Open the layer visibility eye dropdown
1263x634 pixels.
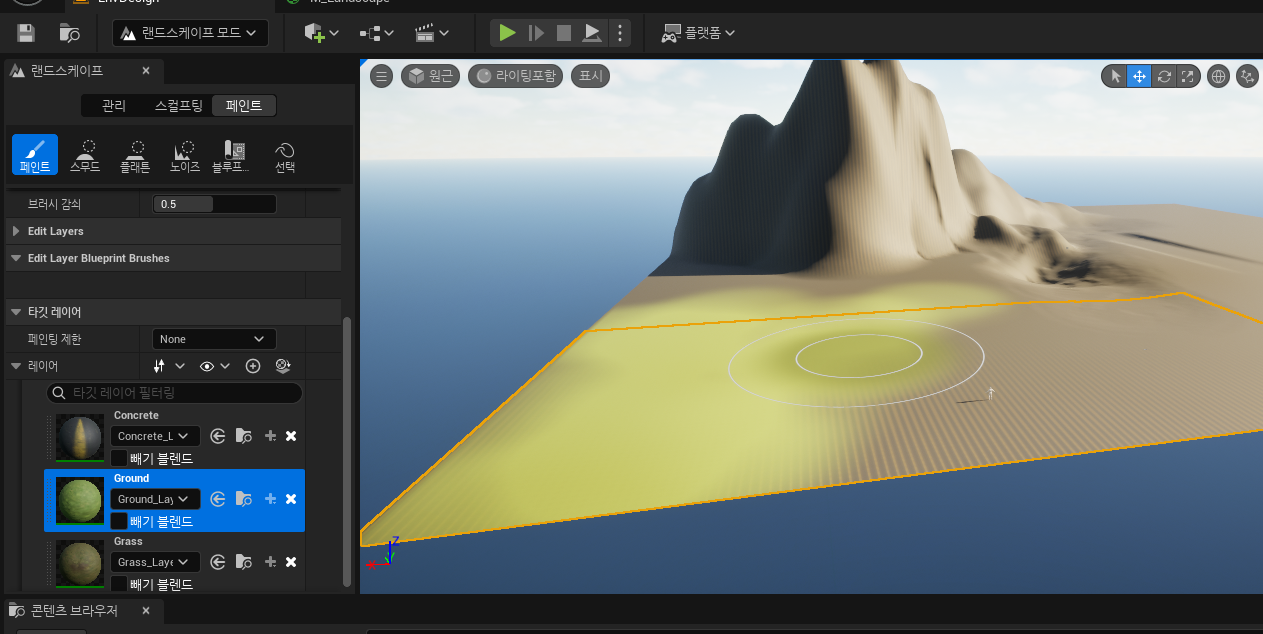pyautogui.click(x=214, y=366)
